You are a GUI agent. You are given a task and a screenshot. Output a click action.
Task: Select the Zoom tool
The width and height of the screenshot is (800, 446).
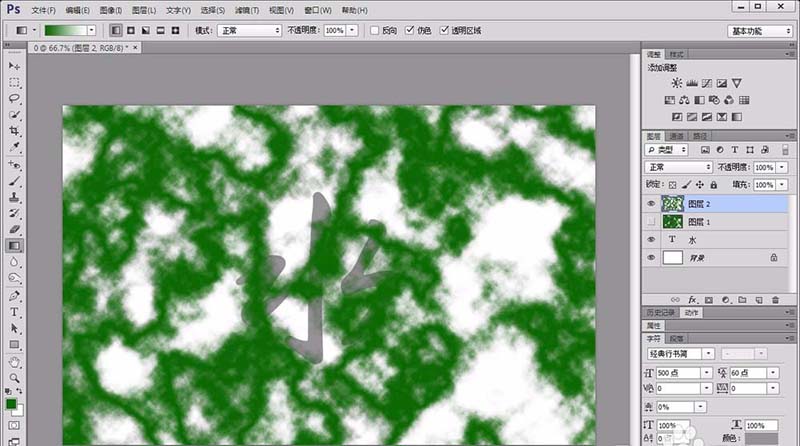click(14, 378)
